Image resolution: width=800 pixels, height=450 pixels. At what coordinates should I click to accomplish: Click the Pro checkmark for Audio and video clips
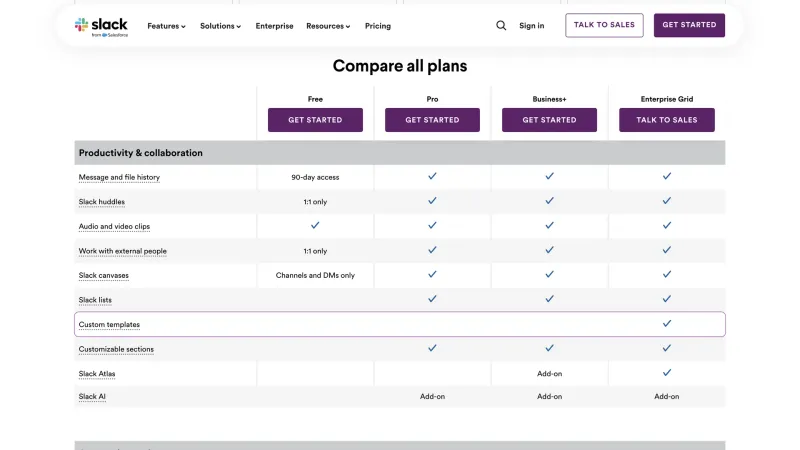pyautogui.click(x=432, y=225)
